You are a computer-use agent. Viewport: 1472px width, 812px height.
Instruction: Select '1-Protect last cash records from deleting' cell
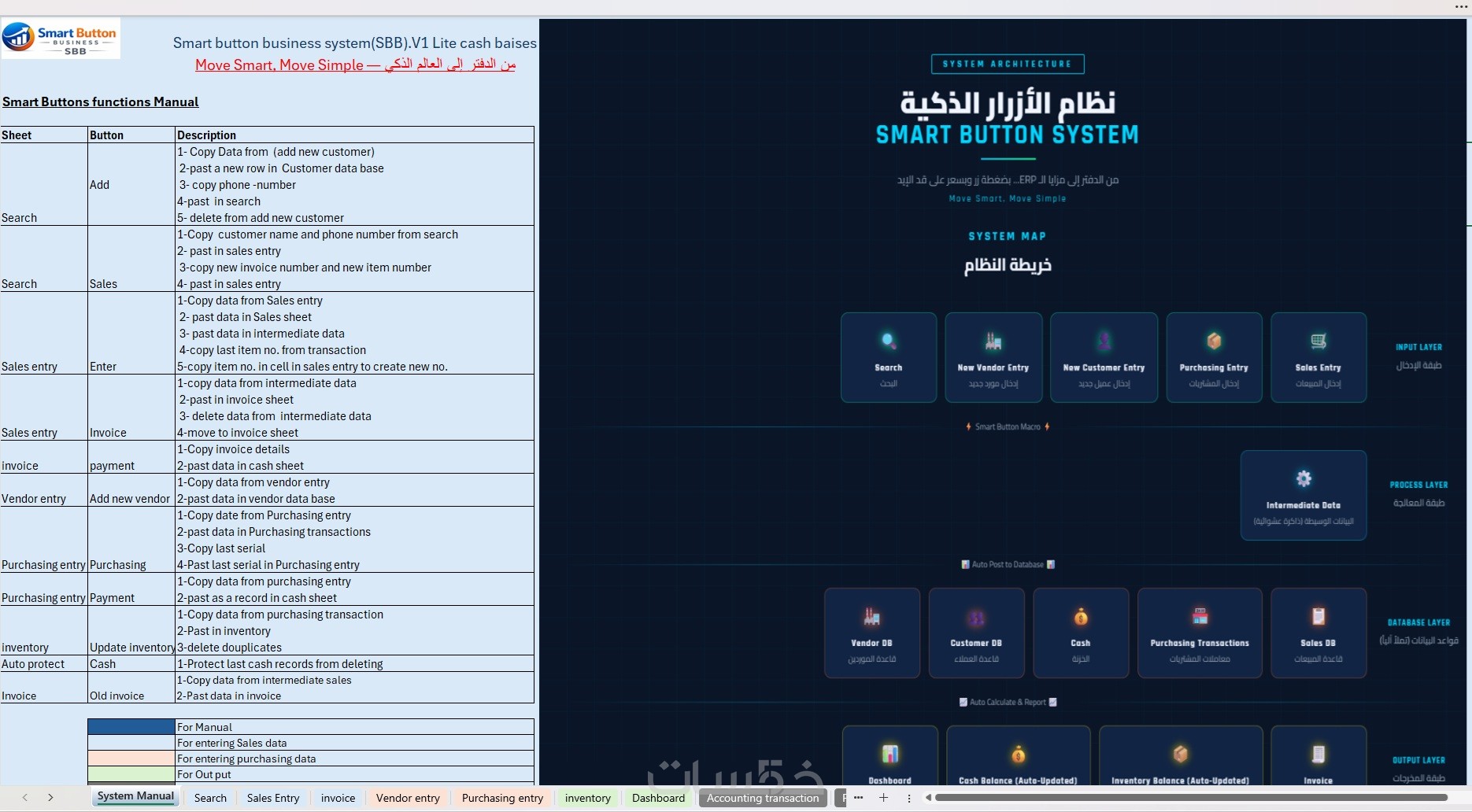pos(355,663)
